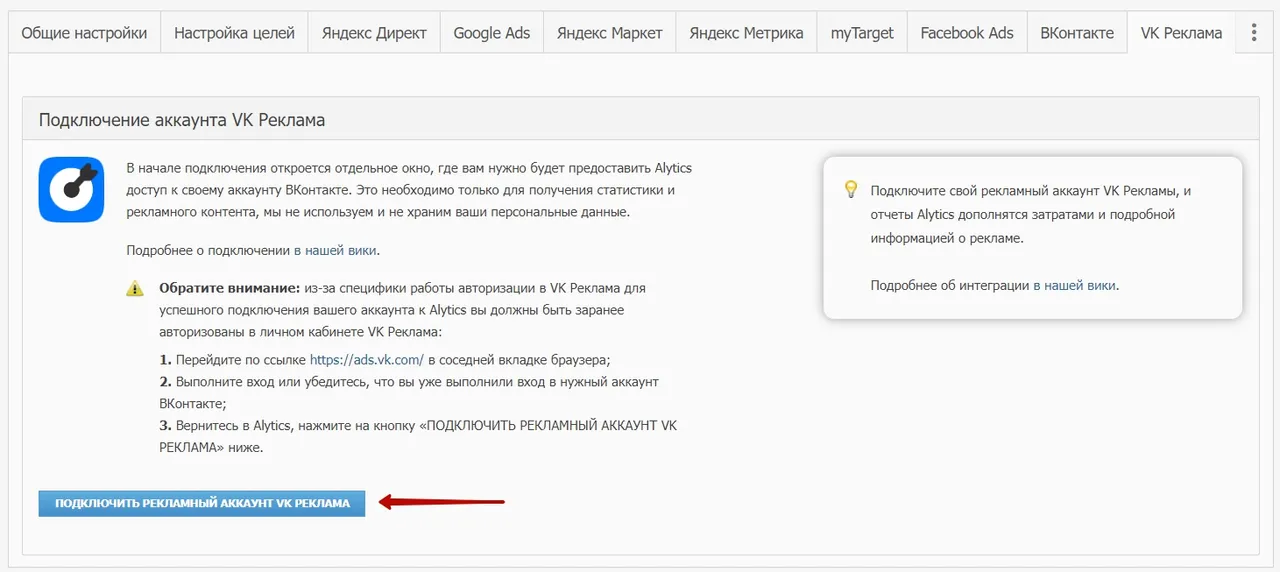Select the Google Ads tab
Viewport: 1280px width, 572px height.
tap(492, 33)
